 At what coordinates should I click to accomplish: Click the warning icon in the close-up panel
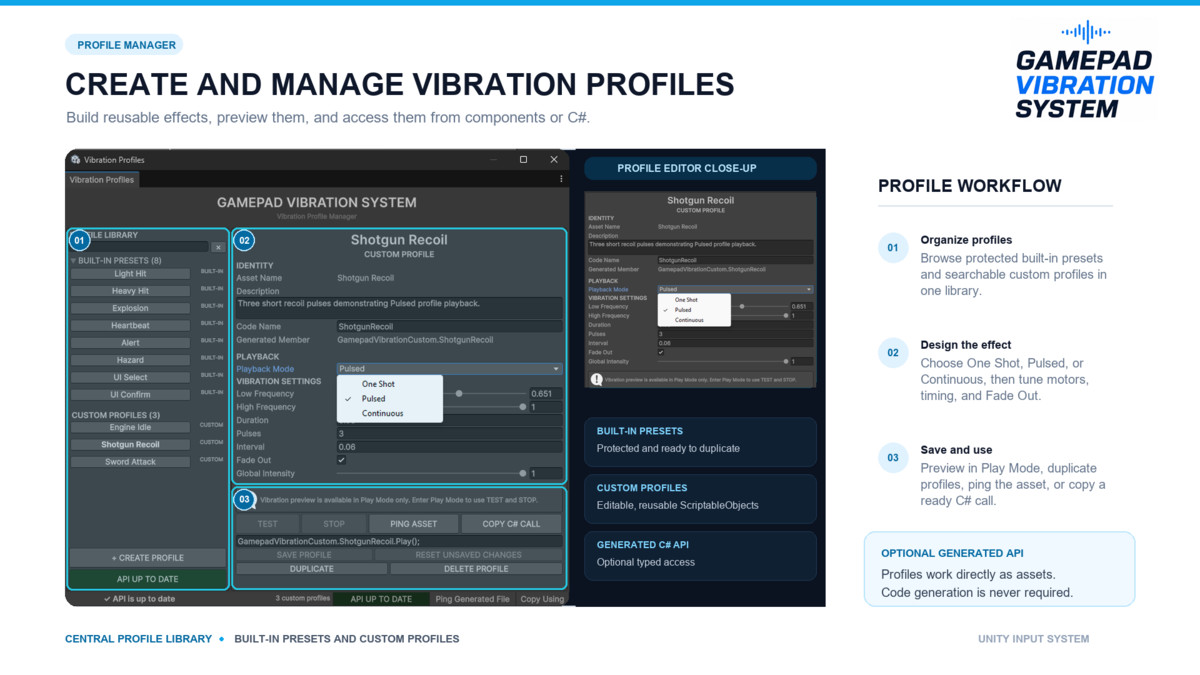point(597,379)
